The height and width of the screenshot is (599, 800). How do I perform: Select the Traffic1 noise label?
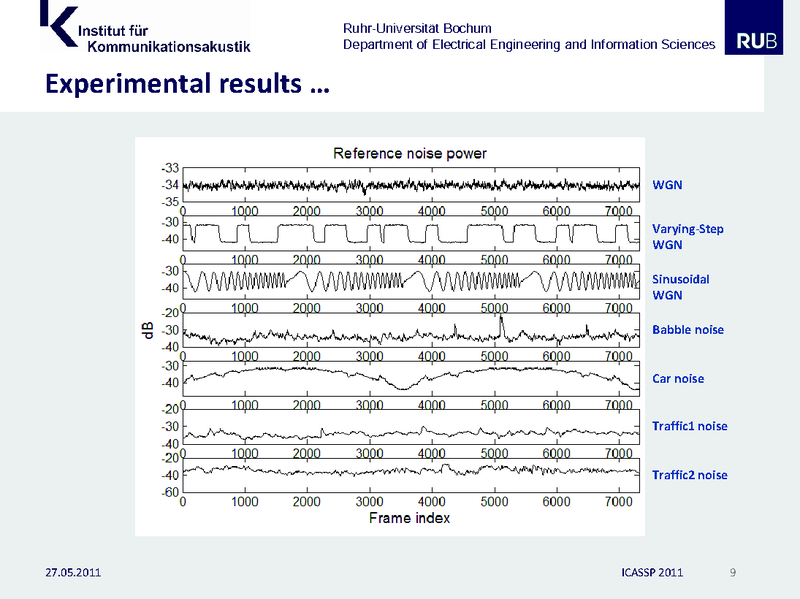pyautogui.click(x=689, y=426)
